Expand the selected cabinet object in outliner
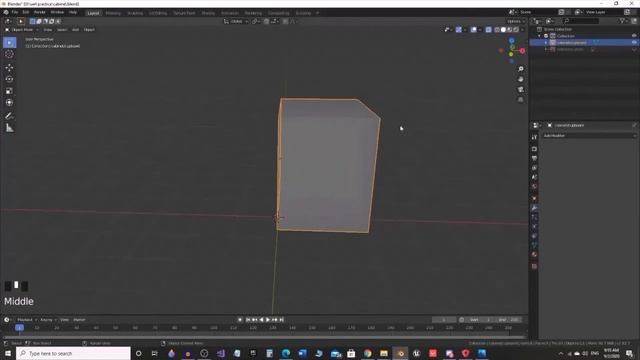The image size is (640, 360). point(546,42)
